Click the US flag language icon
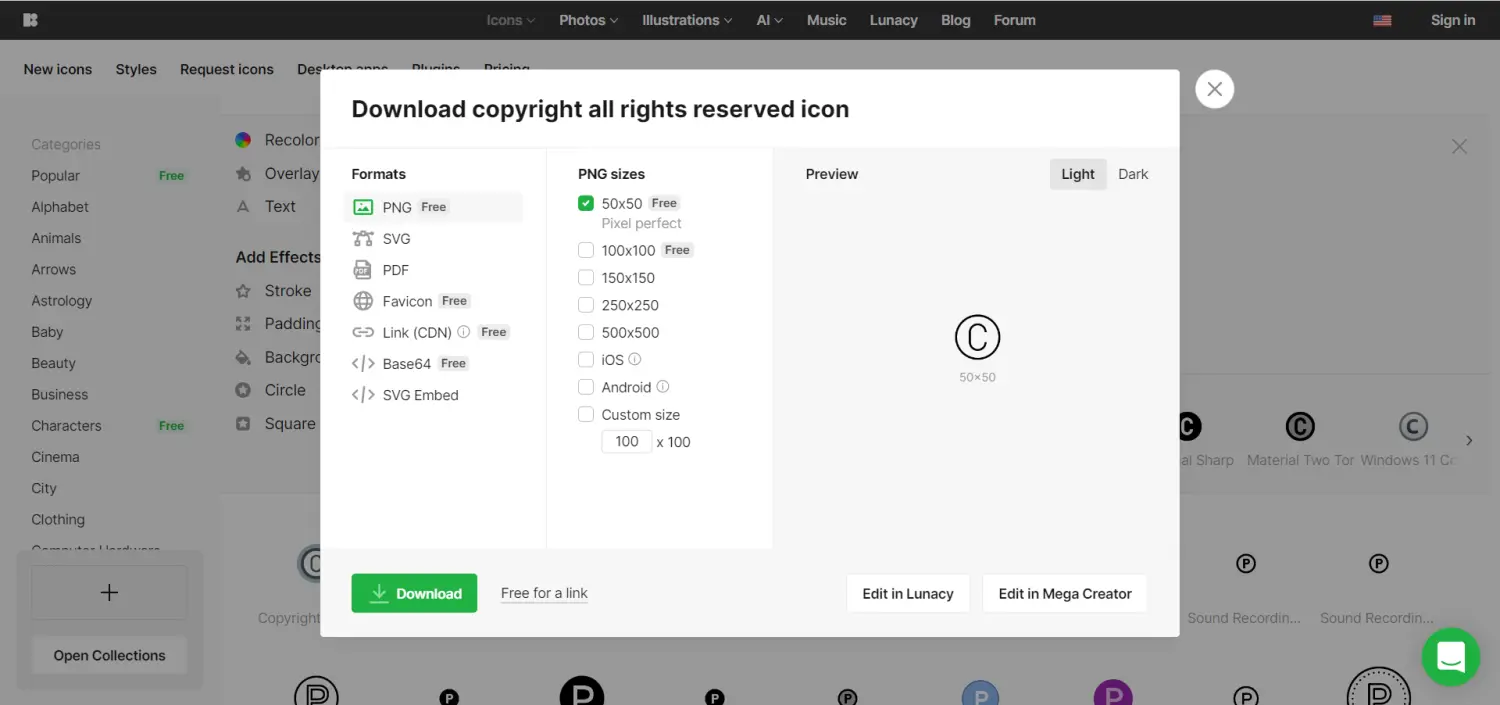The height and width of the screenshot is (705, 1500). 1382,20
